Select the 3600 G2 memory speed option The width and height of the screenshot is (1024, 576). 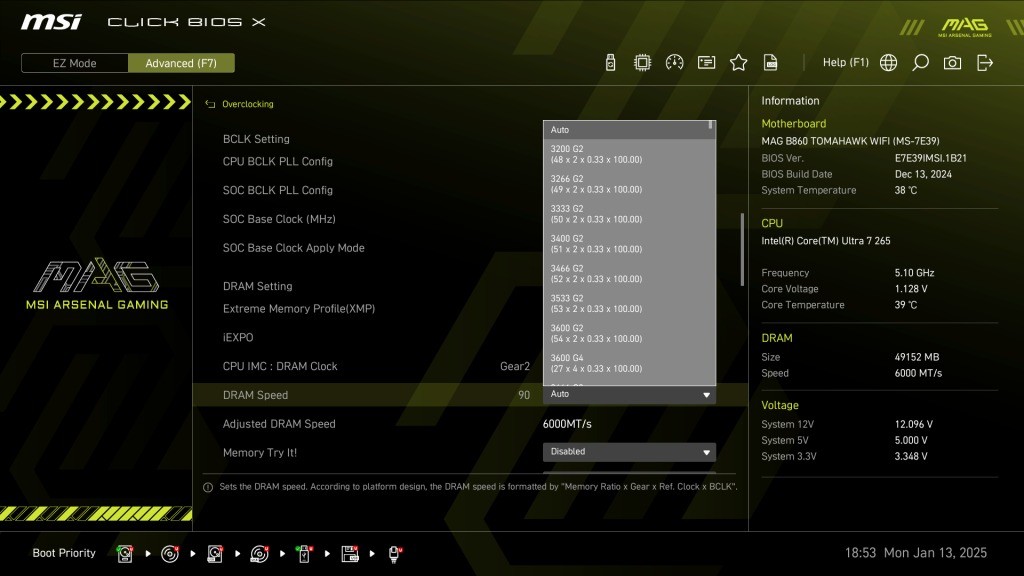627,333
